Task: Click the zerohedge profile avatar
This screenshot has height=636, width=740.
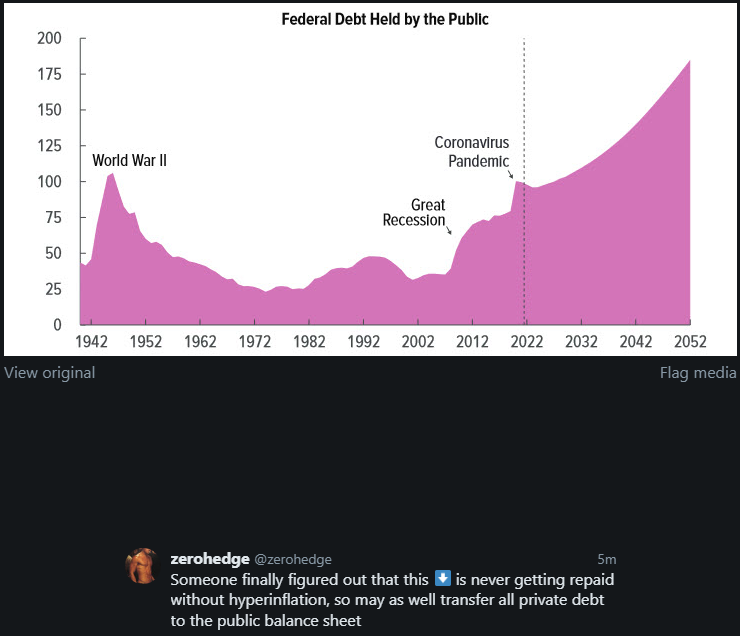Action: coord(143,566)
